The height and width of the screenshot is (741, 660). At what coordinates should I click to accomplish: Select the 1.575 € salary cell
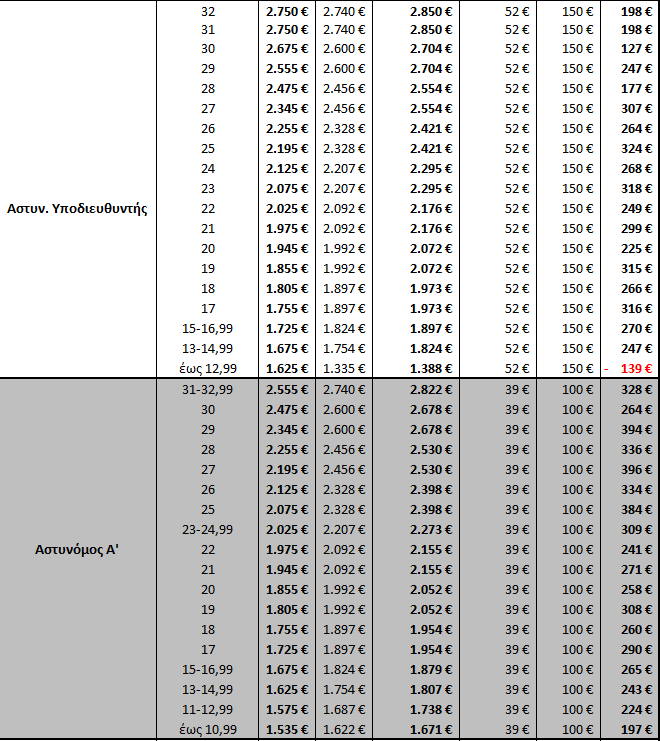point(286,710)
